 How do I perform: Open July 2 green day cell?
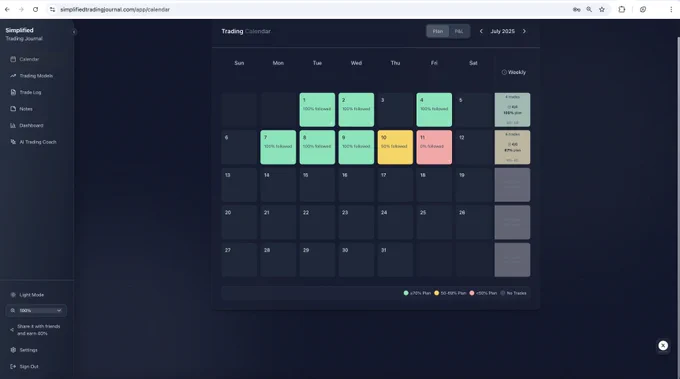[x=356, y=110]
